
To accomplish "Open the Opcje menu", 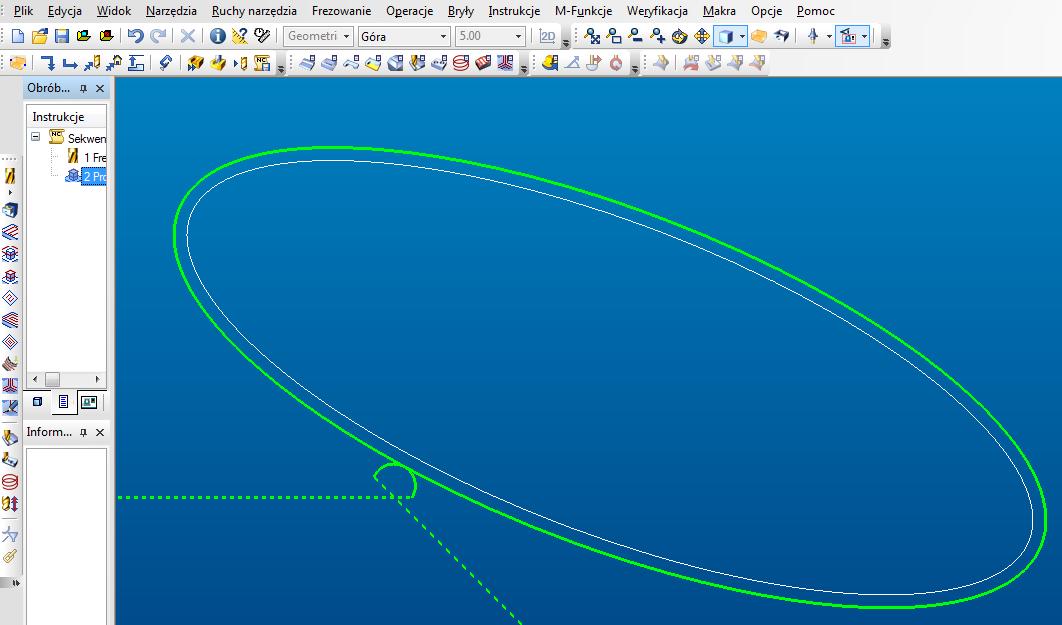I will 767,11.
